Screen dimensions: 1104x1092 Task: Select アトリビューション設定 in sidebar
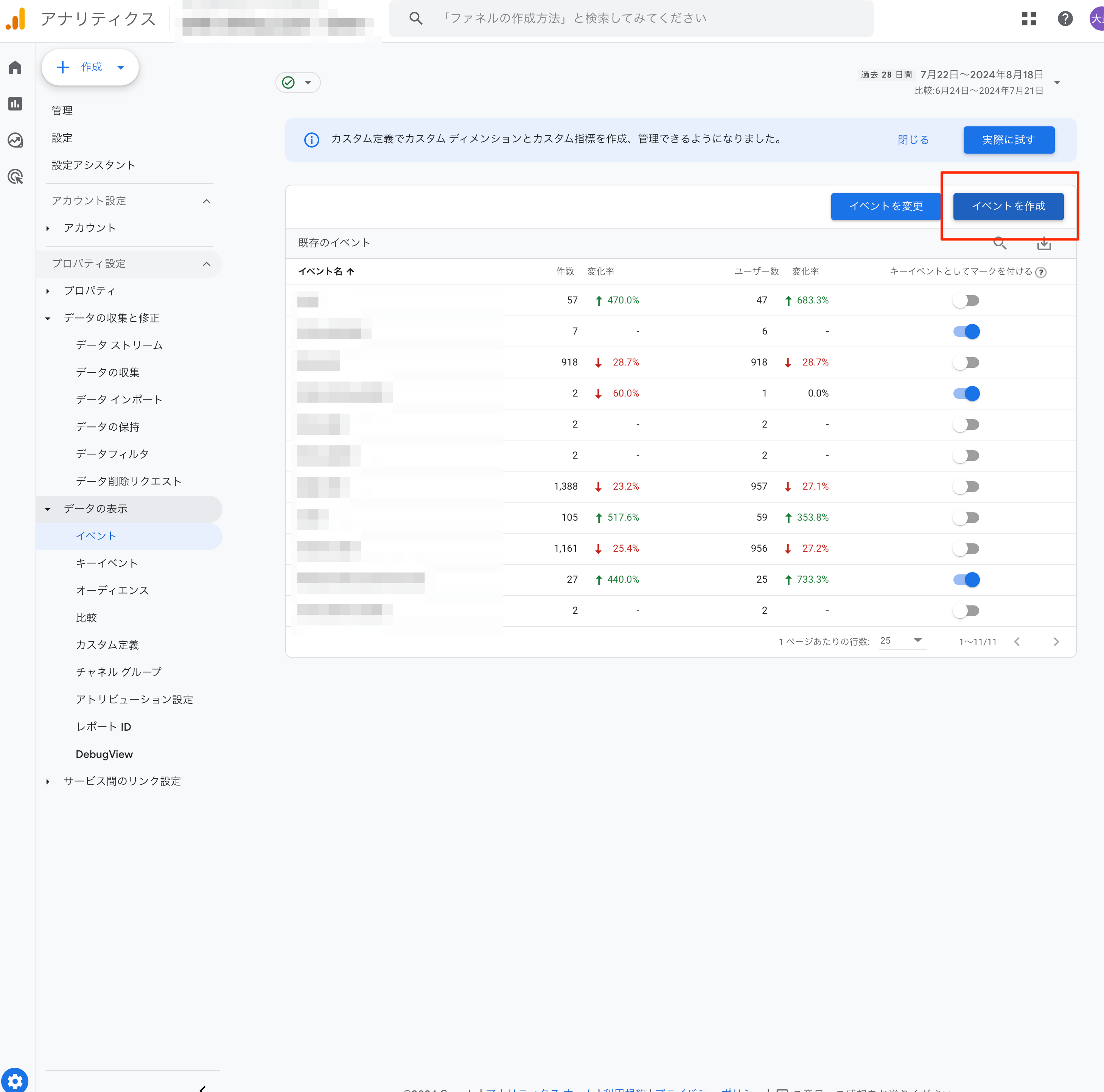(x=134, y=699)
